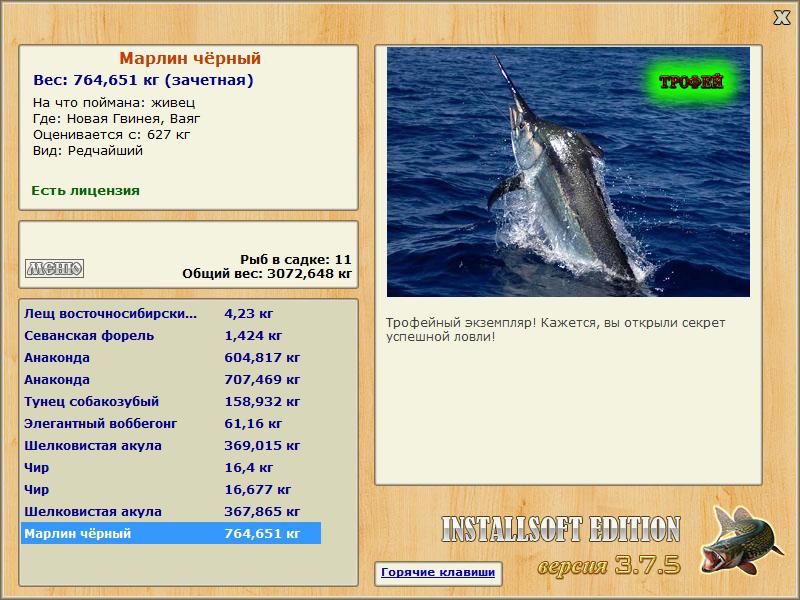
Task: Click the Где: Новая Гвинея, Ваяг line
Action: tap(117, 119)
